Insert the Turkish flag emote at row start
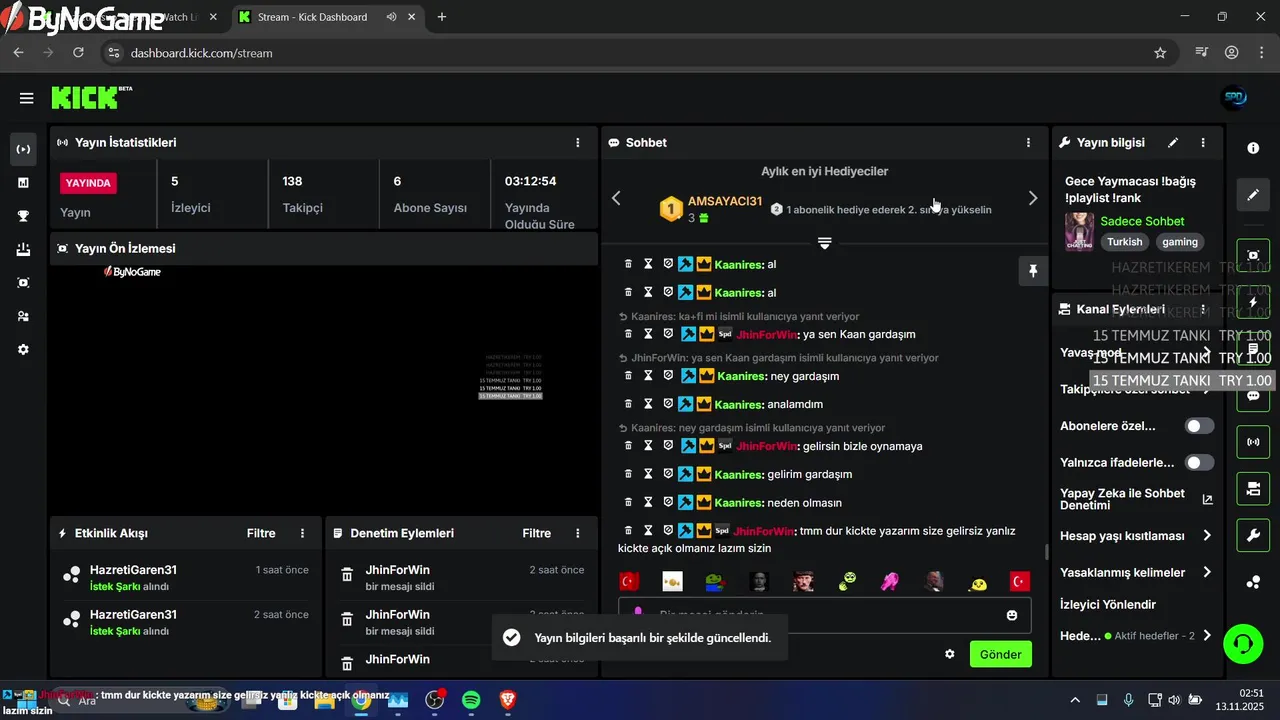This screenshot has height=720, width=1280. click(x=629, y=581)
